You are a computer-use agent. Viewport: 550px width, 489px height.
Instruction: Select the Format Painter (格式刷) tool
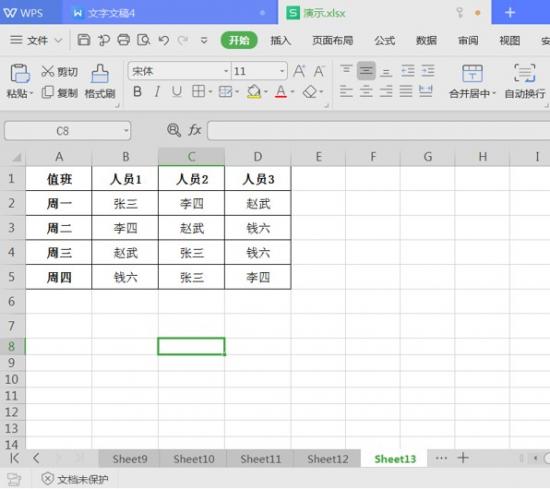100,81
